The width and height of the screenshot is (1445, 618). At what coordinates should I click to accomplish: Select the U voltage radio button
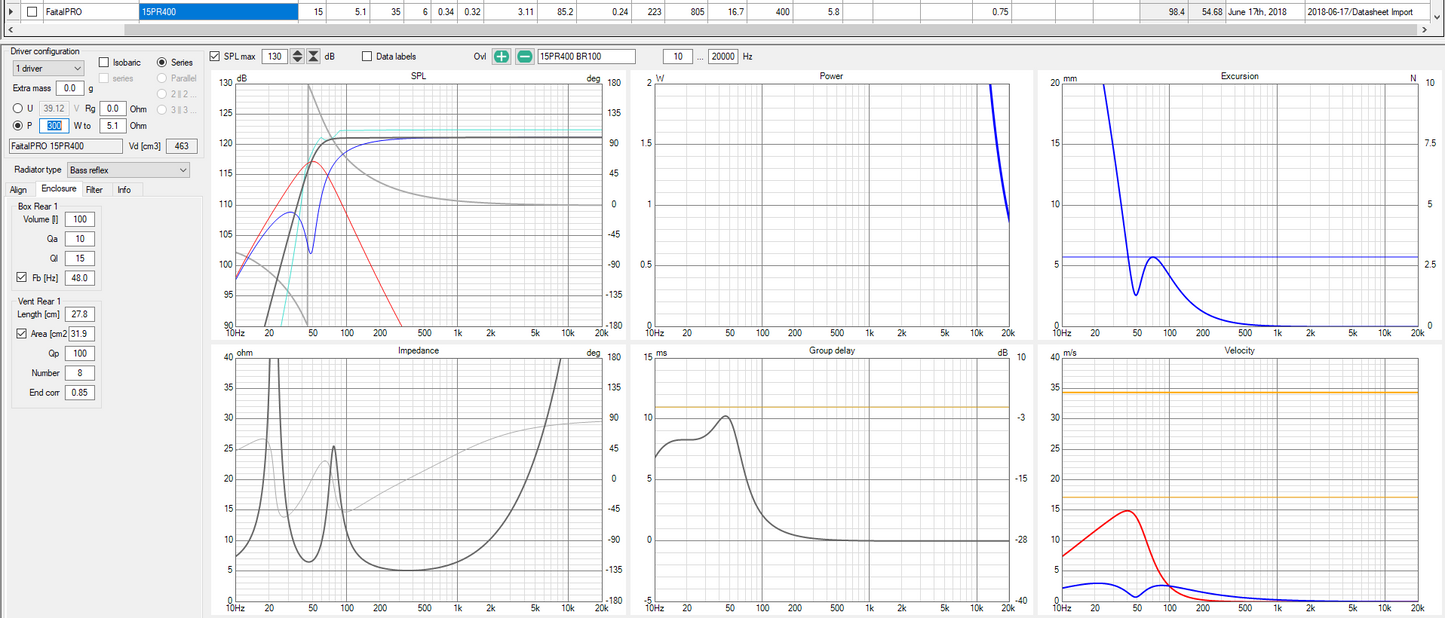[17, 108]
